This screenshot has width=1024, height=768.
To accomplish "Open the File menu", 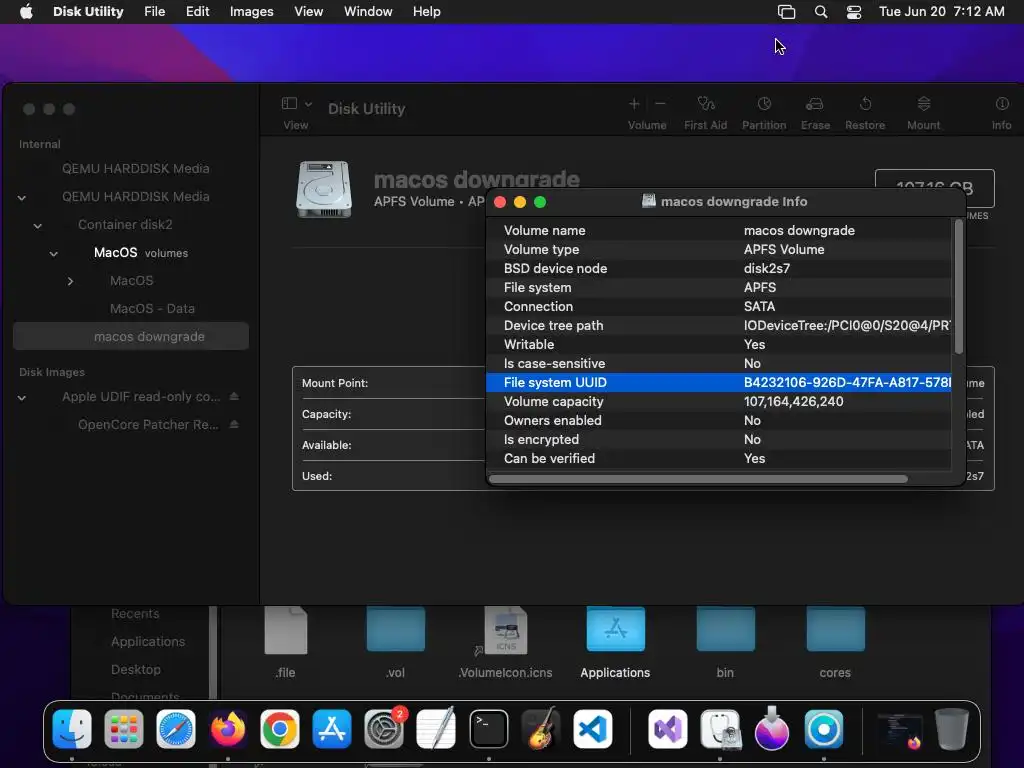I will [x=155, y=12].
